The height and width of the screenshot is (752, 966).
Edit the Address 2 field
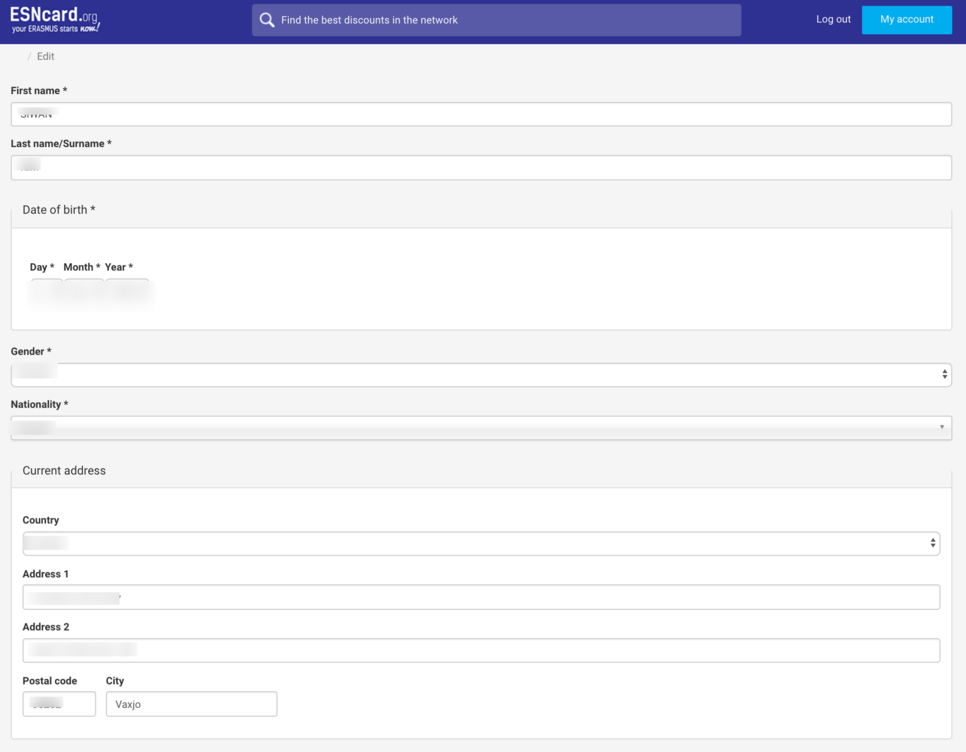pyautogui.click(x=481, y=650)
